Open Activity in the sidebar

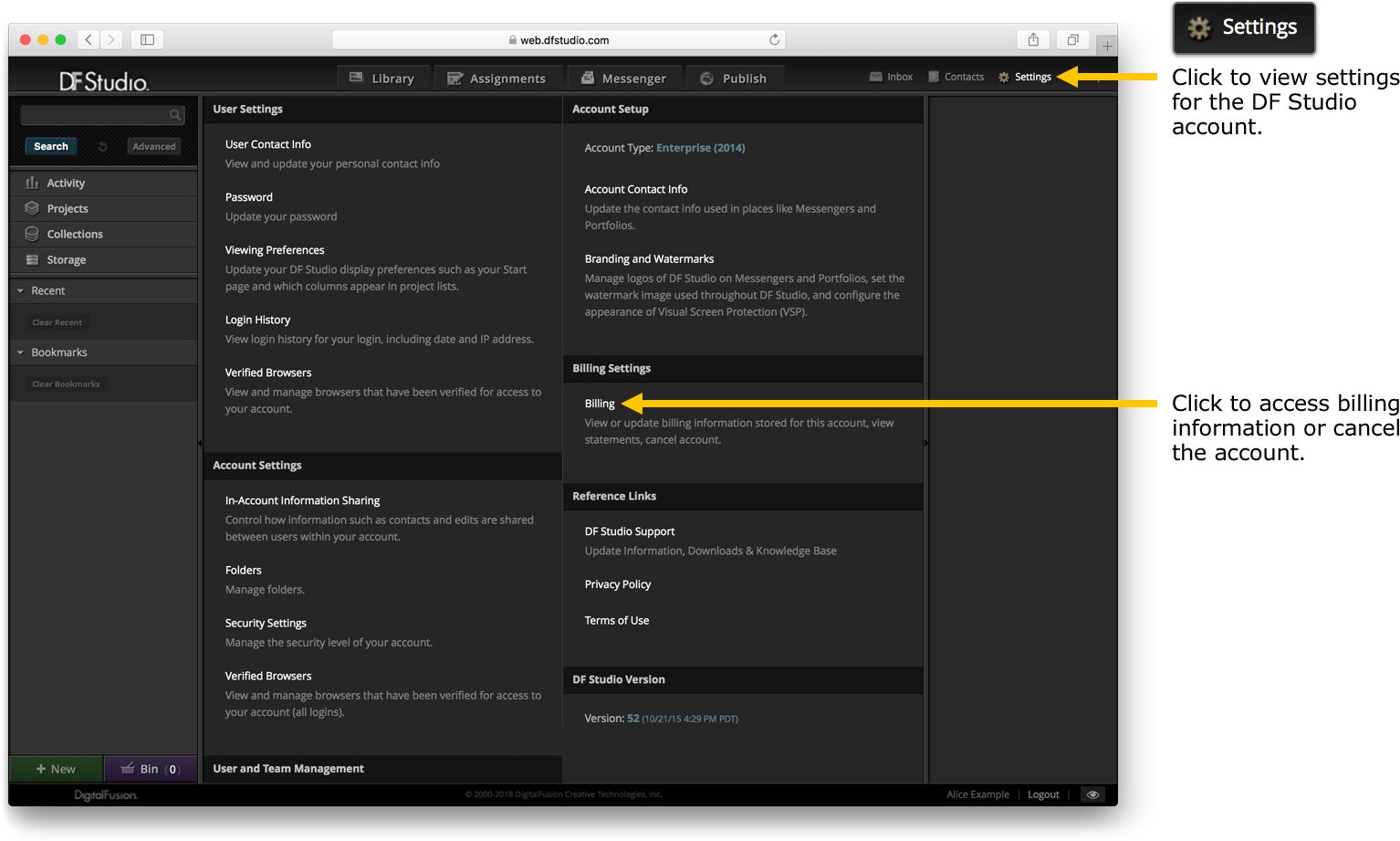[x=103, y=183]
